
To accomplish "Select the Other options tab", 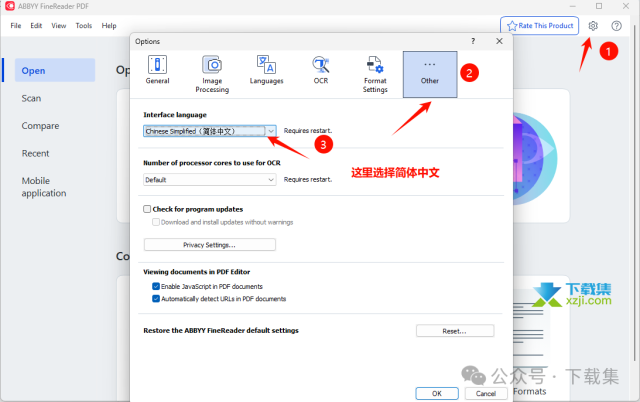I will [x=430, y=74].
